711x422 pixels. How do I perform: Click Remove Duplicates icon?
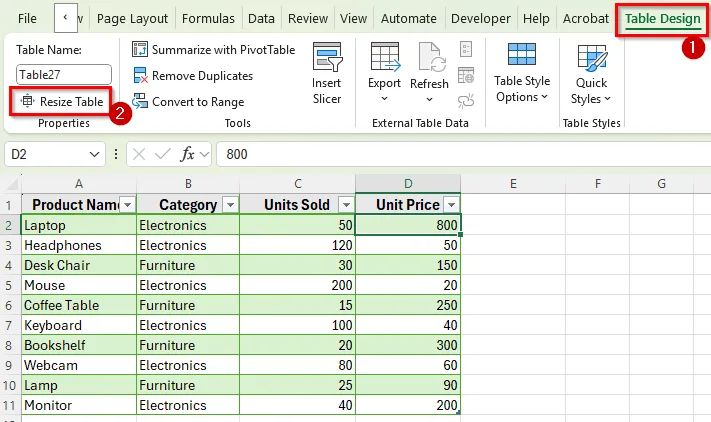pos(140,76)
